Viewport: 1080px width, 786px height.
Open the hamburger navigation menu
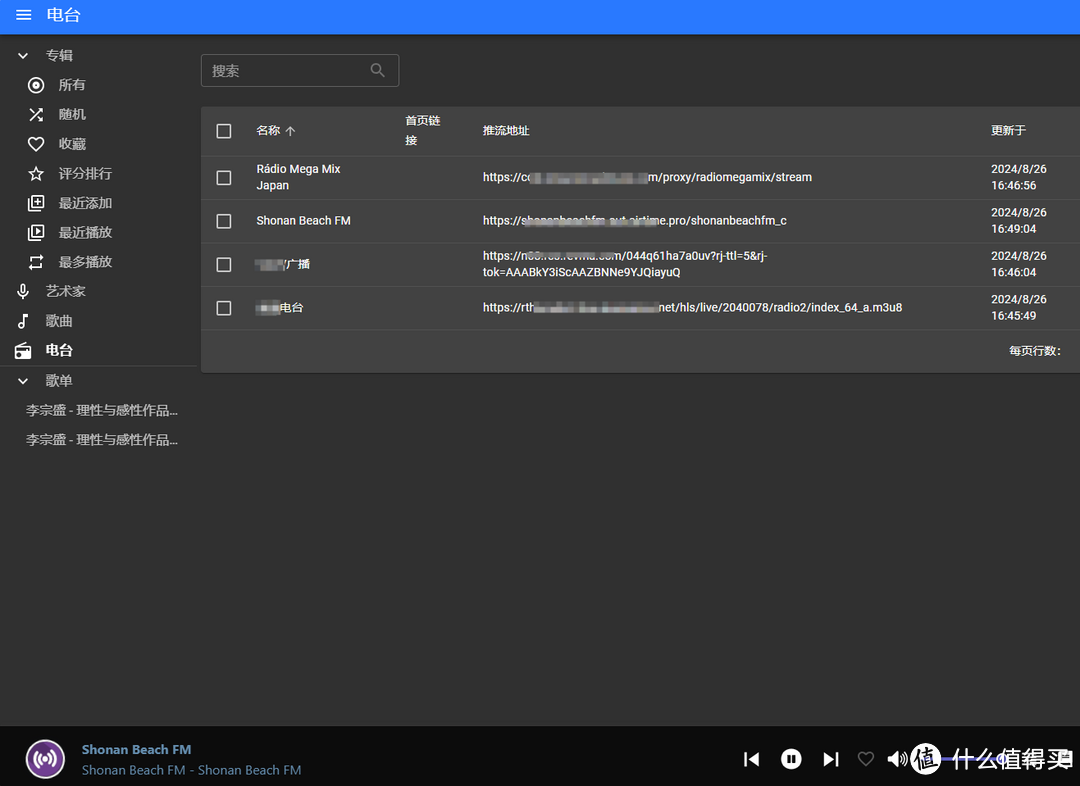click(x=23, y=16)
